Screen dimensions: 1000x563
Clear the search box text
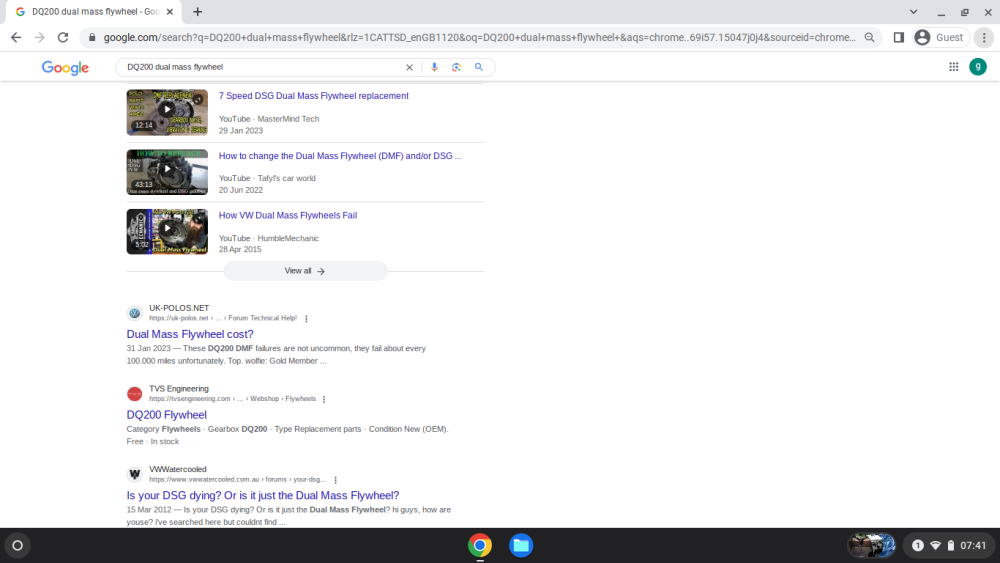tap(409, 67)
